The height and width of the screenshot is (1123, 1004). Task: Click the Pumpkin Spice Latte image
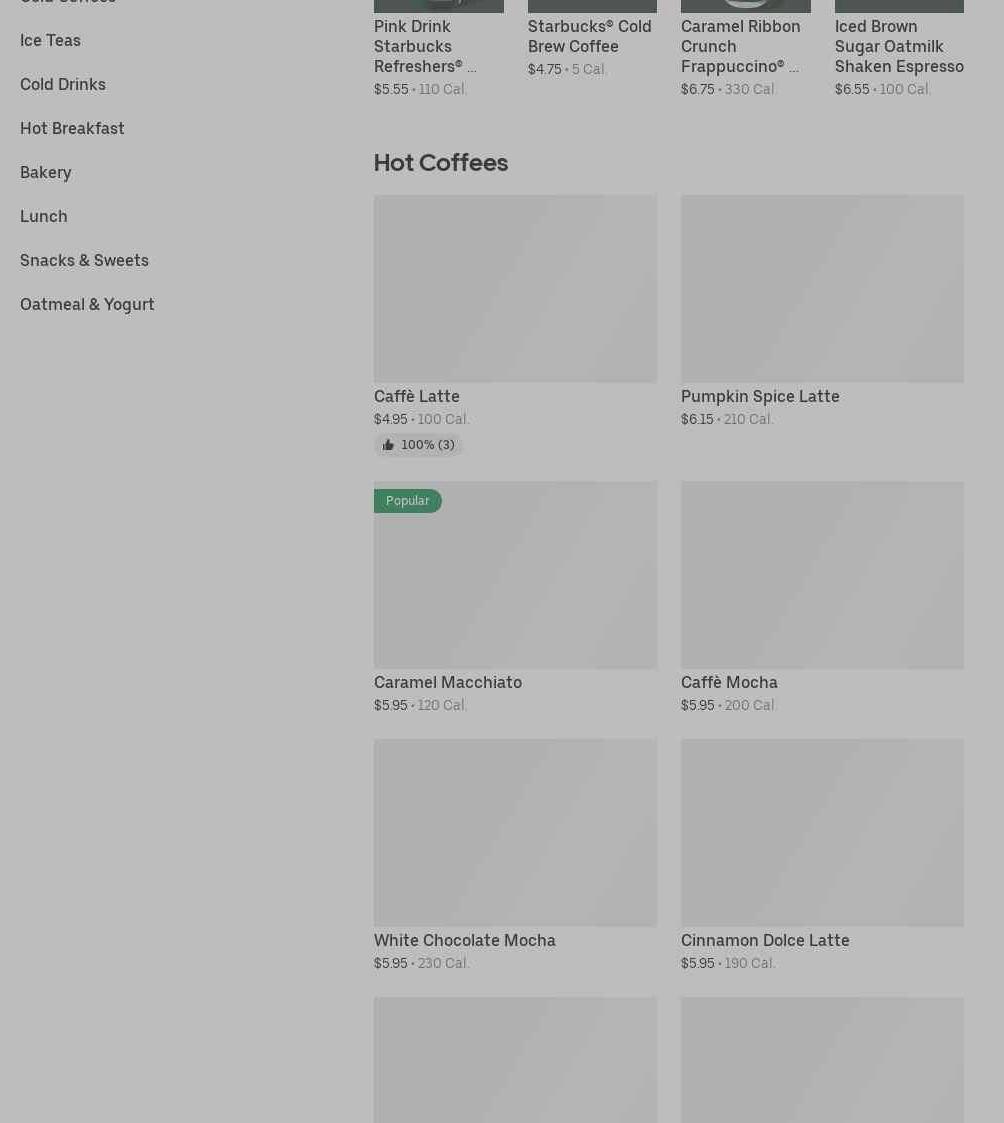tap(822, 288)
